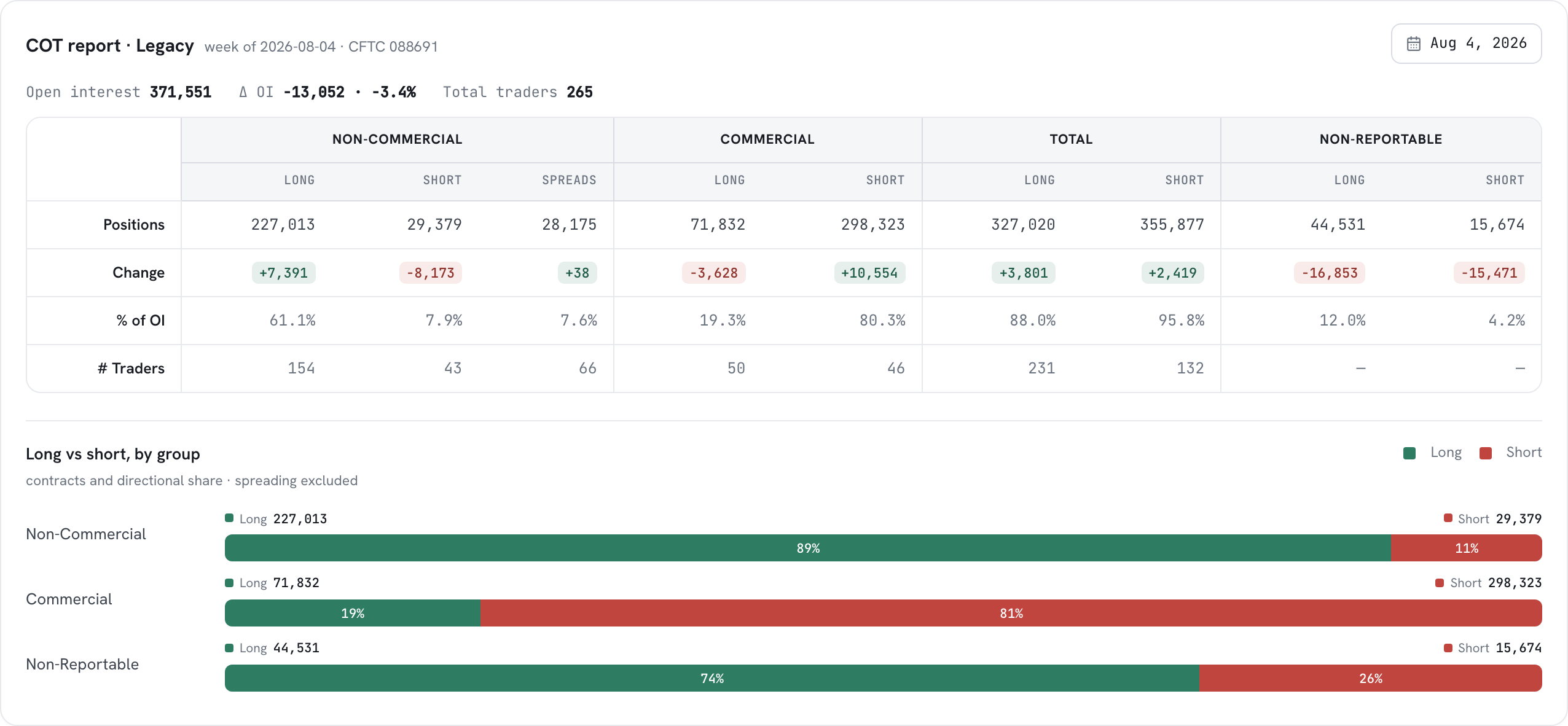Screen dimensions: 1568x726
Task: Click the CFTC 088691 week subtitle
Action: [321, 47]
